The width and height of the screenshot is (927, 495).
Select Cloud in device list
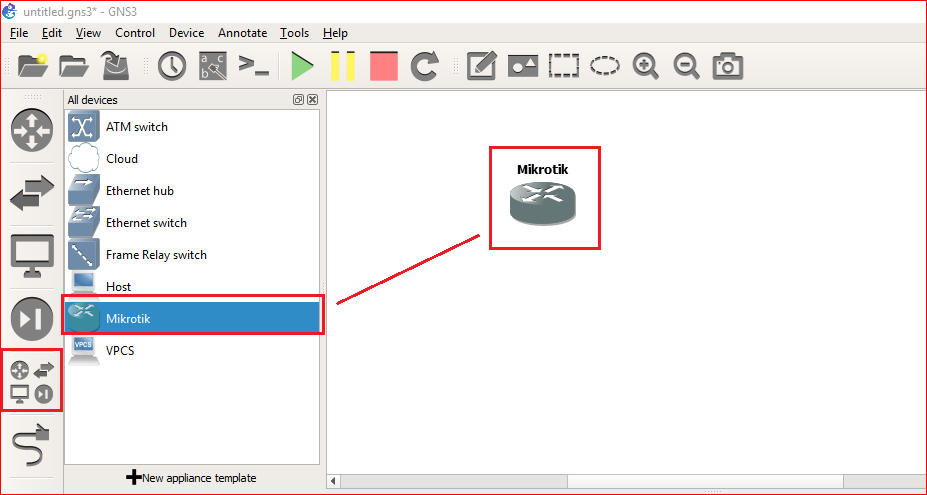[192, 158]
